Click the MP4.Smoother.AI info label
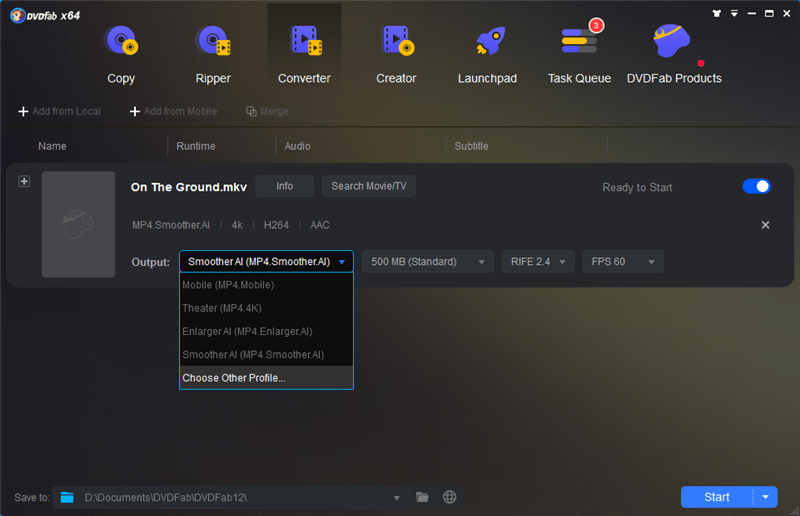This screenshot has width=800, height=516. [170, 225]
